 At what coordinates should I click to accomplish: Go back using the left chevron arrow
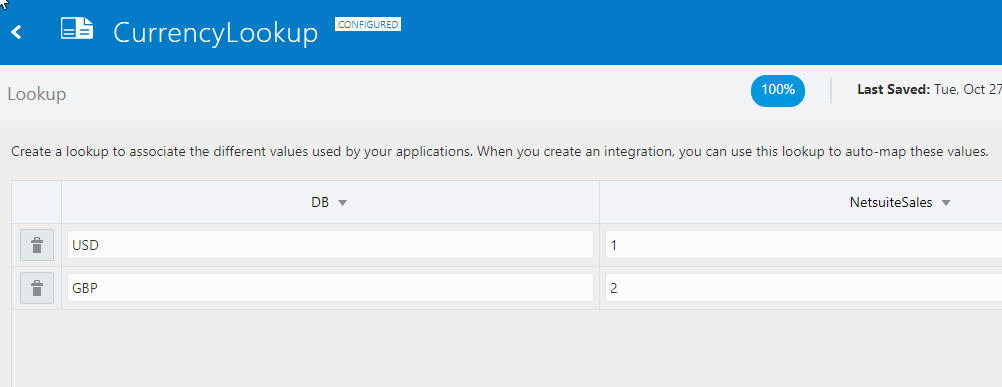17,32
